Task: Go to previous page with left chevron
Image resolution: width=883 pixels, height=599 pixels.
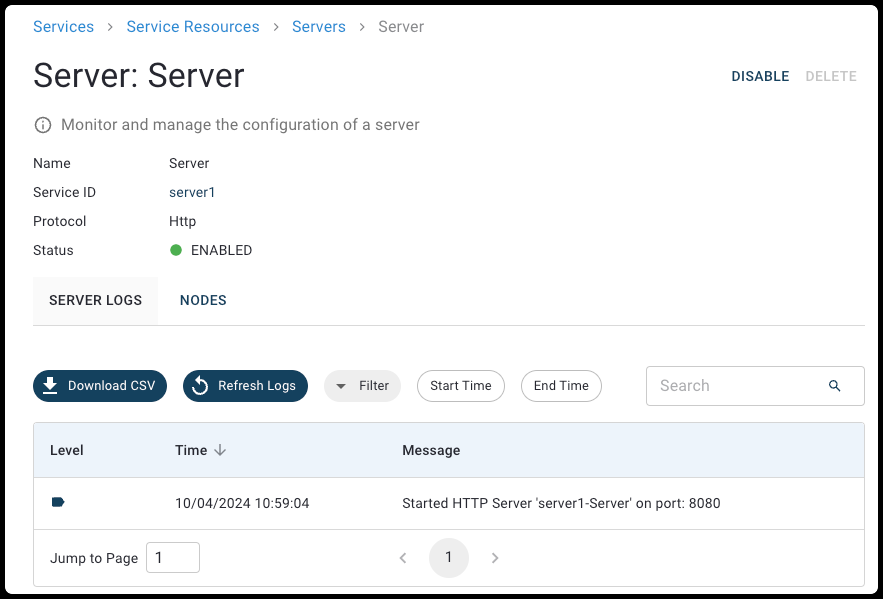Action: (x=403, y=558)
